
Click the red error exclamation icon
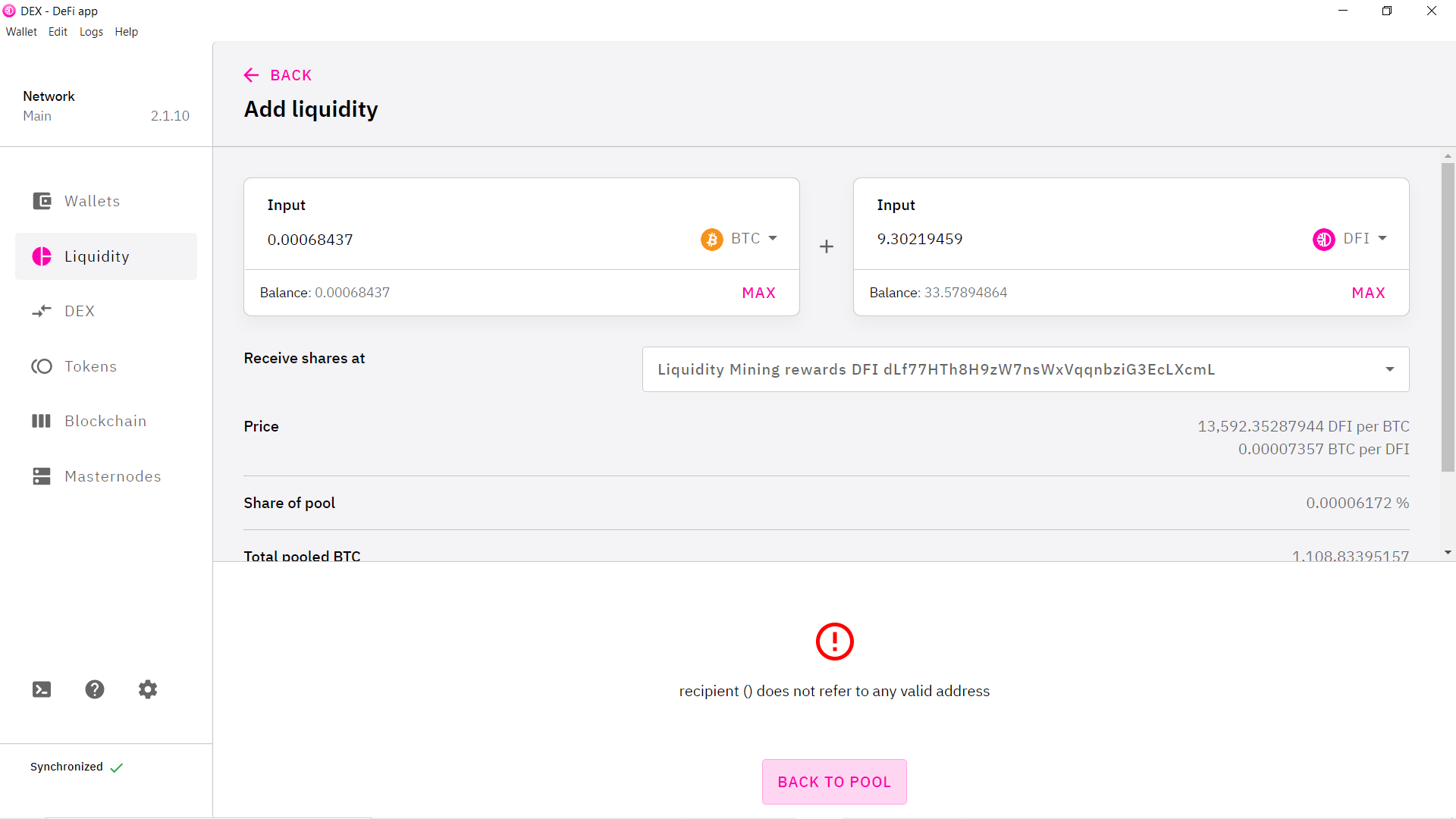tap(834, 642)
